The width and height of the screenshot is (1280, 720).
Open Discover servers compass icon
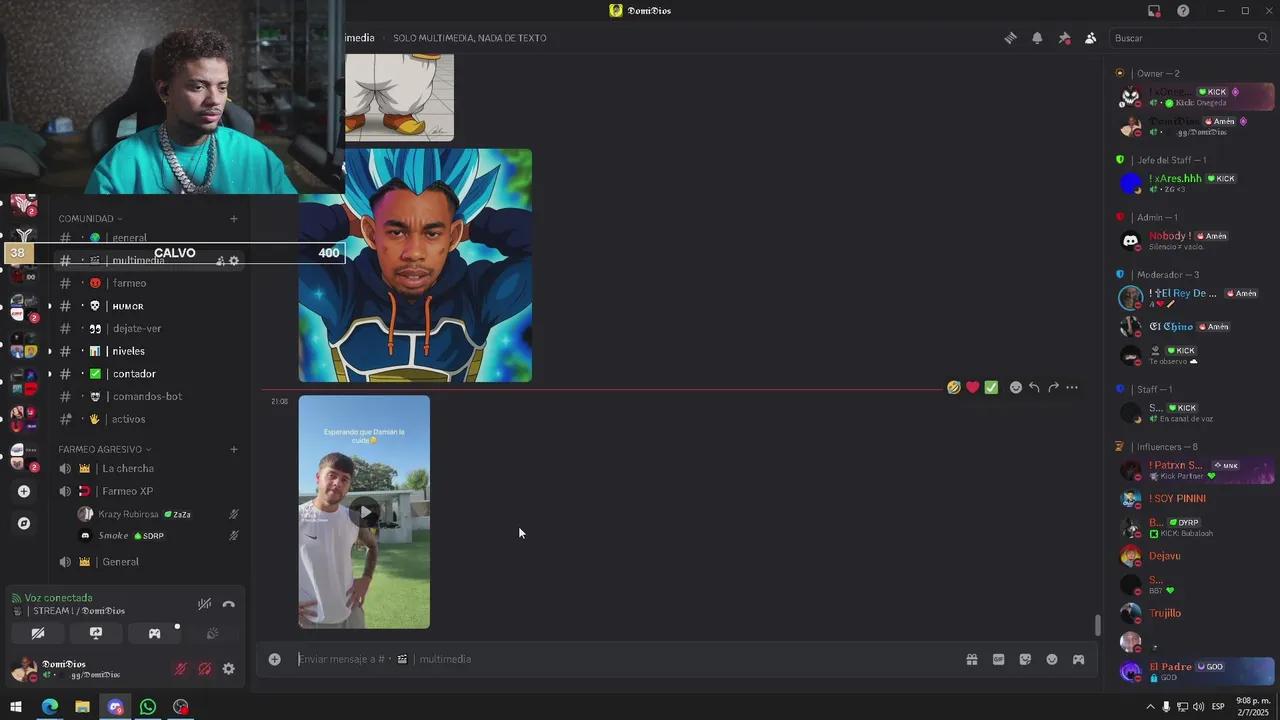pyautogui.click(x=24, y=523)
